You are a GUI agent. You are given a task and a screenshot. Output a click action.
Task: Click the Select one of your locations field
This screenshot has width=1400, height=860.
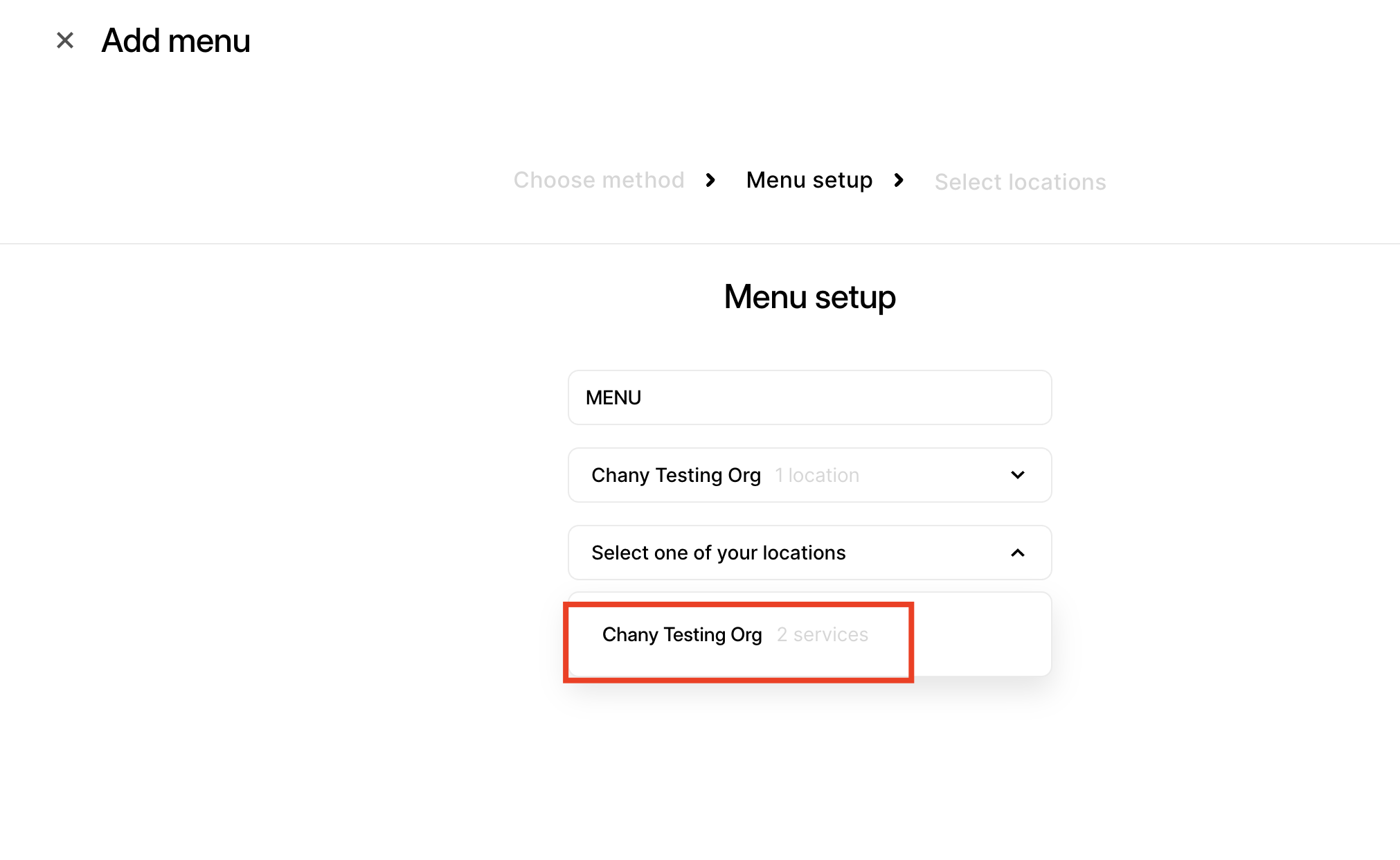pyautogui.click(x=719, y=553)
